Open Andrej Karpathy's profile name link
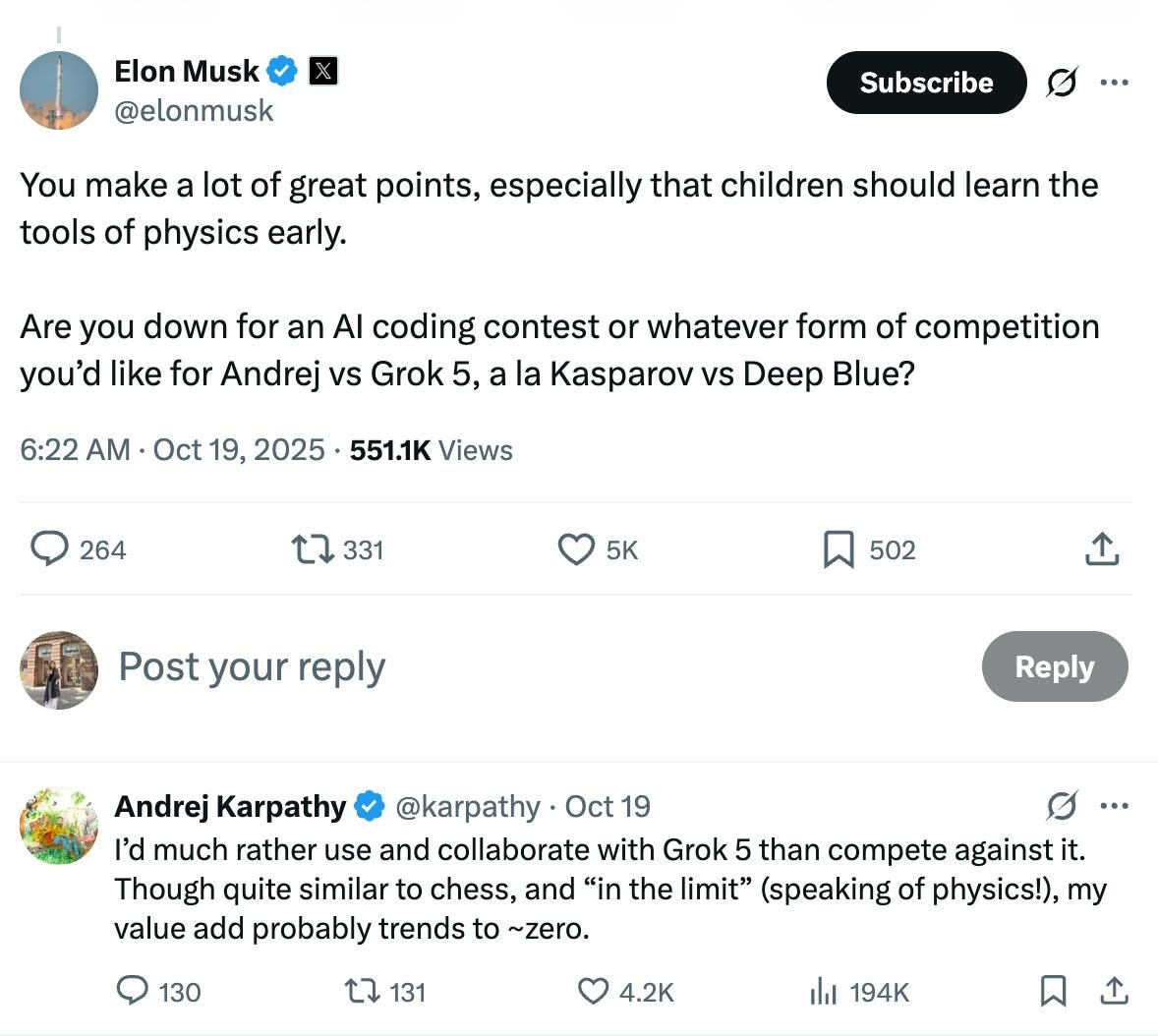This screenshot has width=1158, height=1036. 230,806
